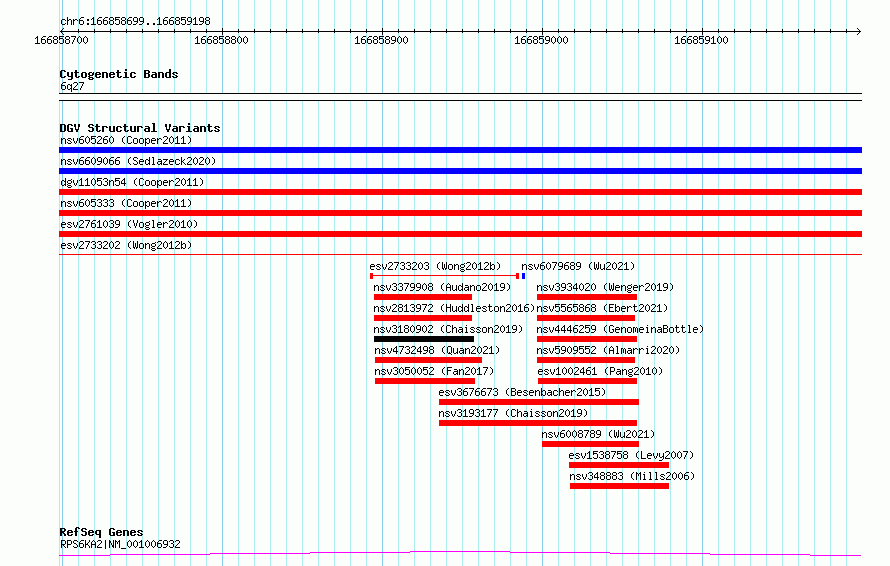The width and height of the screenshot is (890, 566).
Task: Select the 6q27 cytogenetic band label
Action: click(x=72, y=86)
